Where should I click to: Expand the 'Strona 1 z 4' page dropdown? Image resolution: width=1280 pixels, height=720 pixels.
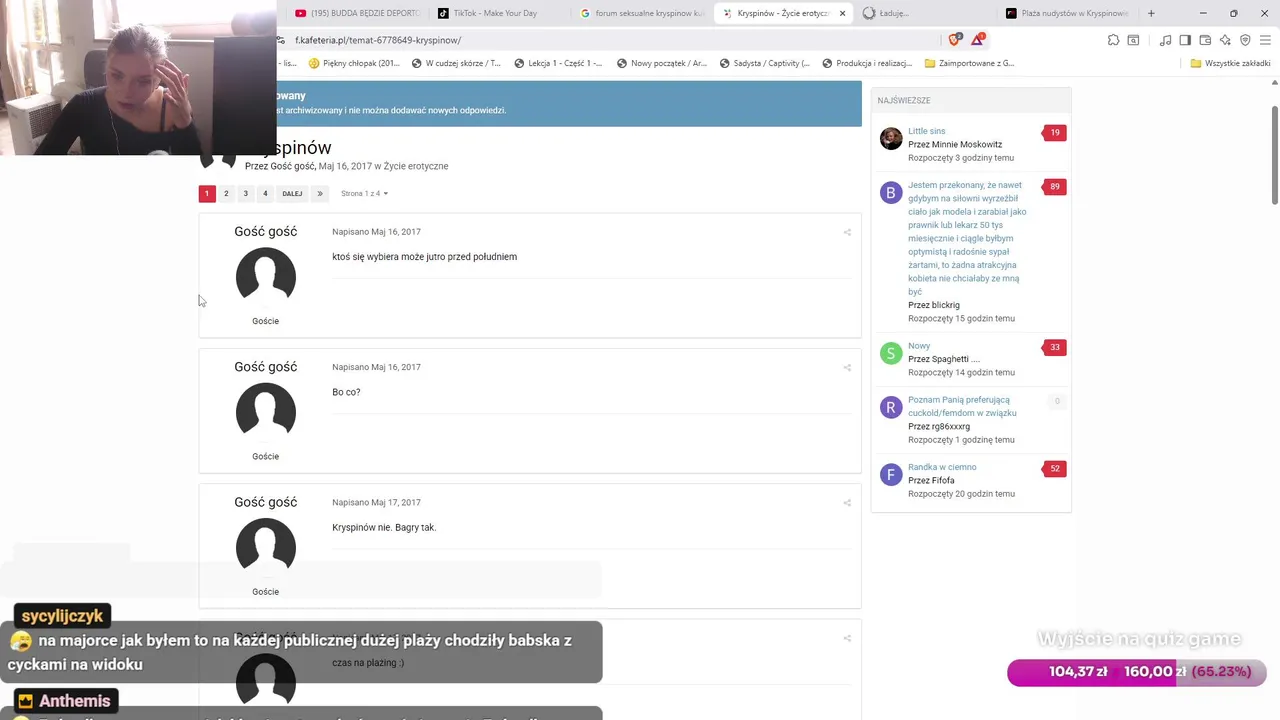click(364, 193)
